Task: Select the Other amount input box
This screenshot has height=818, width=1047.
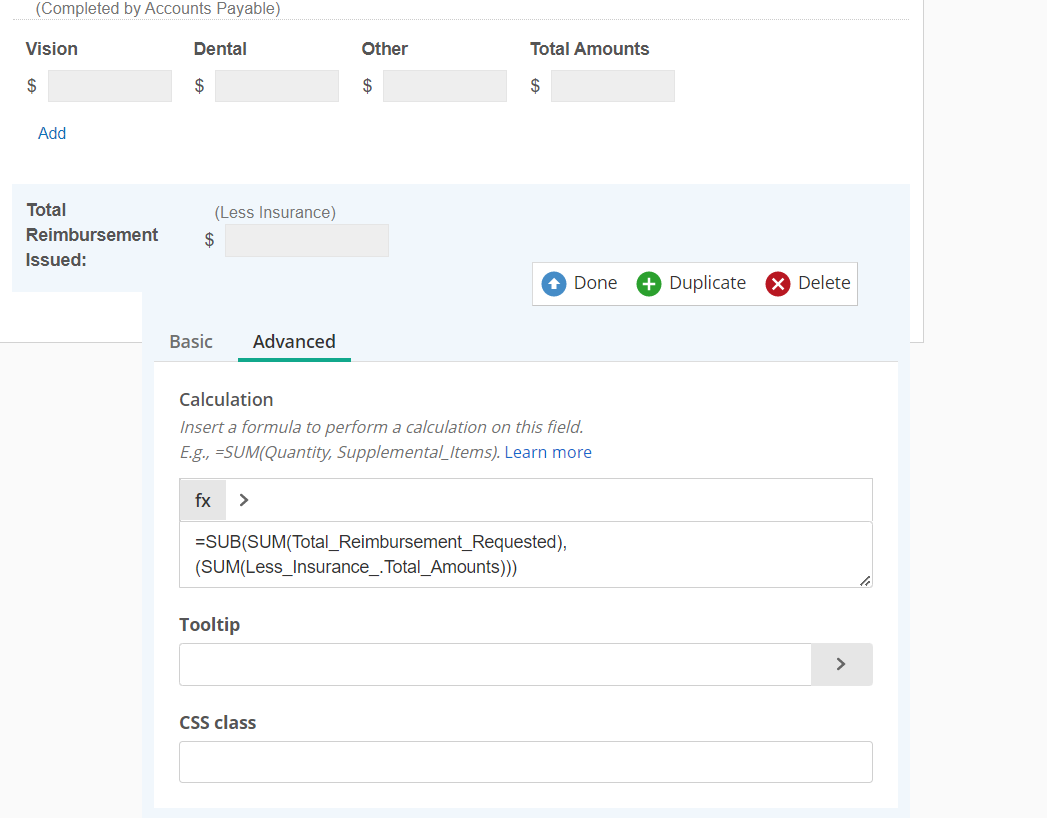Action: pyautogui.click(x=445, y=86)
